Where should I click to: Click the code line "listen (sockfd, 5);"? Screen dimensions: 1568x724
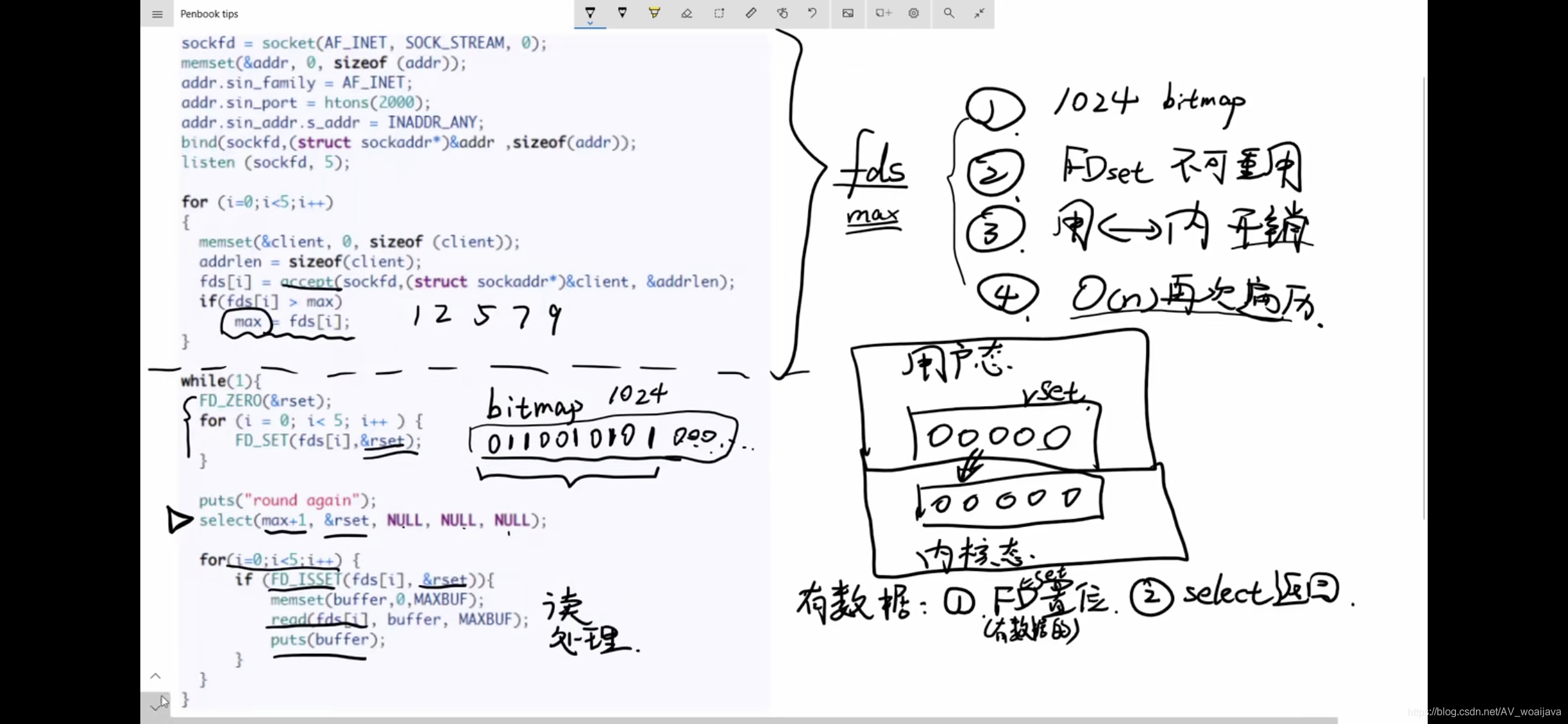tap(265, 162)
